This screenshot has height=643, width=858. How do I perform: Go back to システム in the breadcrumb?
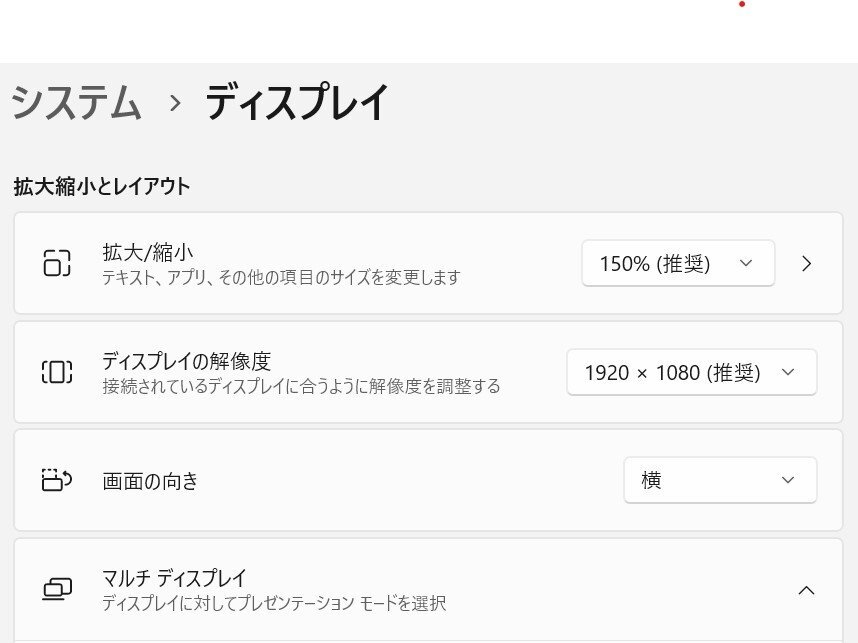pos(76,103)
